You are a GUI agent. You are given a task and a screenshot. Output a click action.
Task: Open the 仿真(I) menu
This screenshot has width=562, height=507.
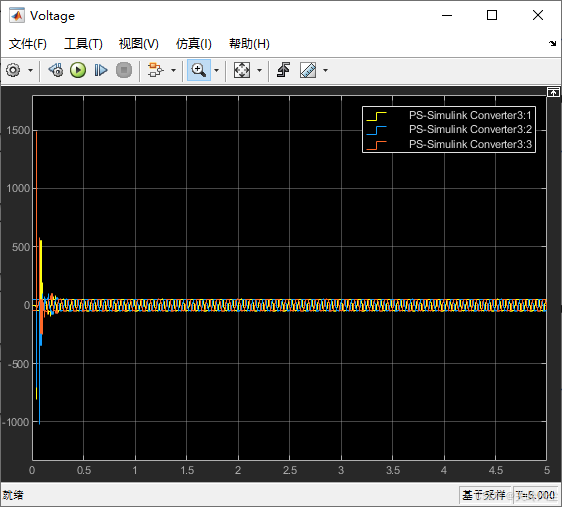[194, 44]
